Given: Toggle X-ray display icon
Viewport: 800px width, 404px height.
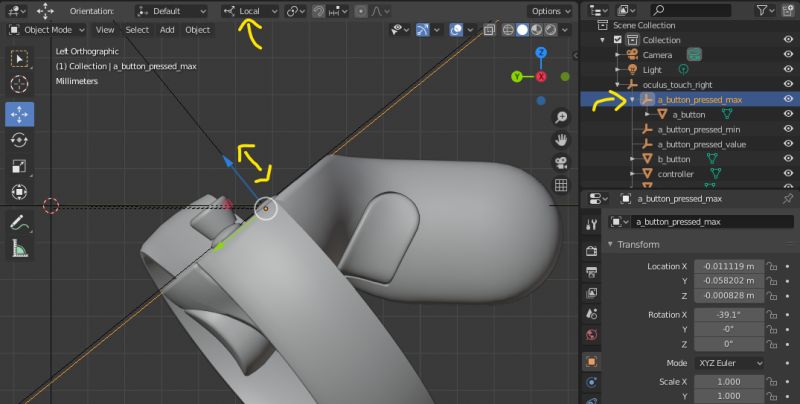Looking at the screenshot, I should click(489, 30).
